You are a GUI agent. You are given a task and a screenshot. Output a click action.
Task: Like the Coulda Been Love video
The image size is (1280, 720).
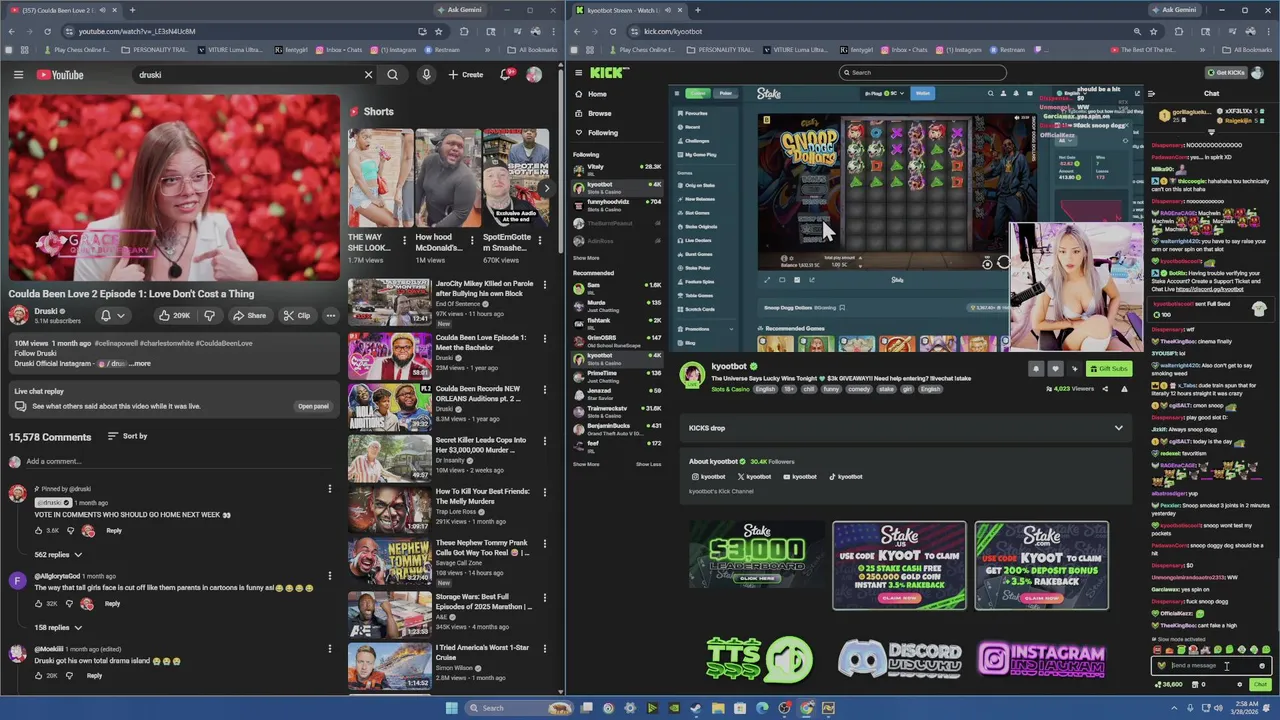pyautogui.click(x=173, y=315)
